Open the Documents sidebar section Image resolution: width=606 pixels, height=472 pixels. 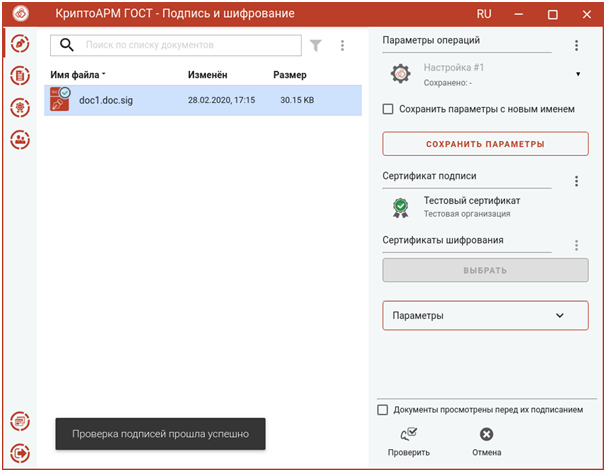(x=20, y=75)
